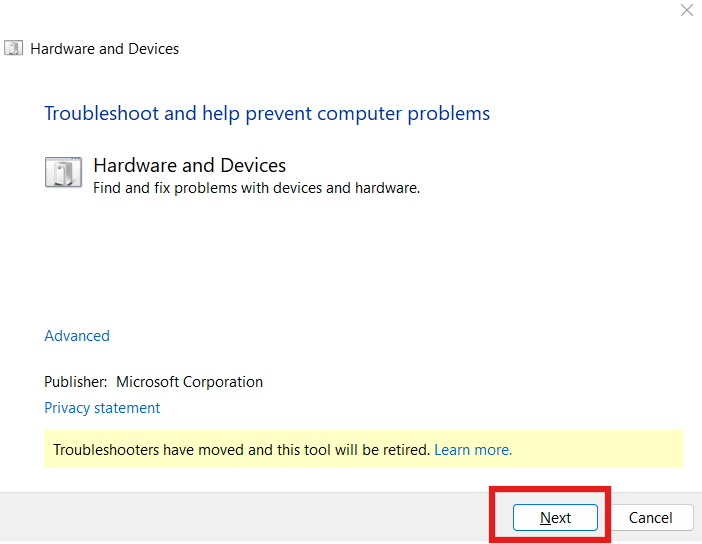The image size is (702, 544).
Task: Select the Hardware and Devices troubleshooter name
Action: point(189,165)
